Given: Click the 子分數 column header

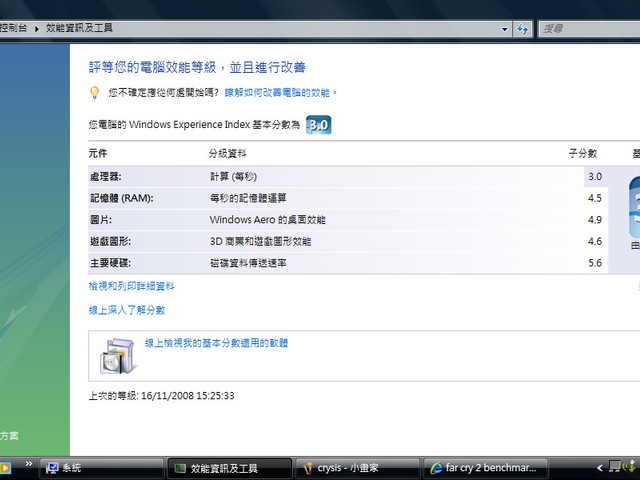Looking at the screenshot, I should pyautogui.click(x=583, y=154).
